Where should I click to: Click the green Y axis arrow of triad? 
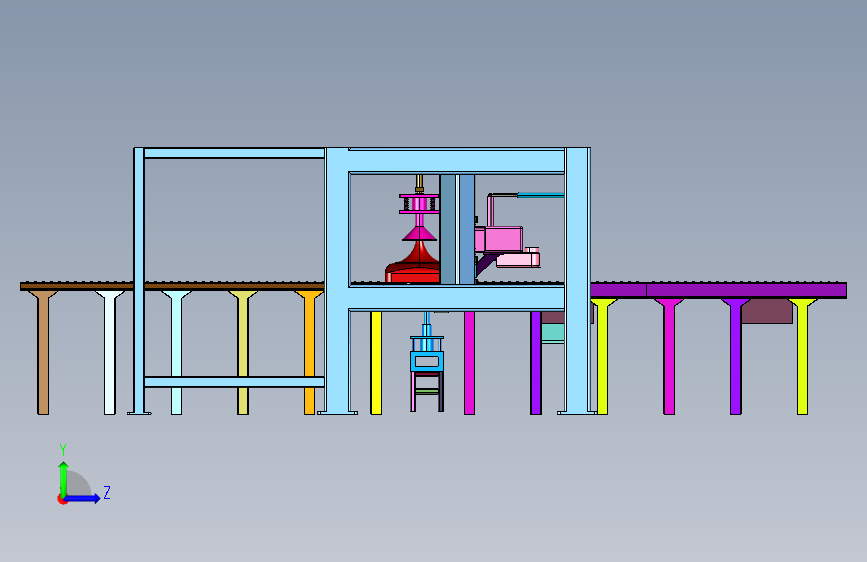coord(64,478)
